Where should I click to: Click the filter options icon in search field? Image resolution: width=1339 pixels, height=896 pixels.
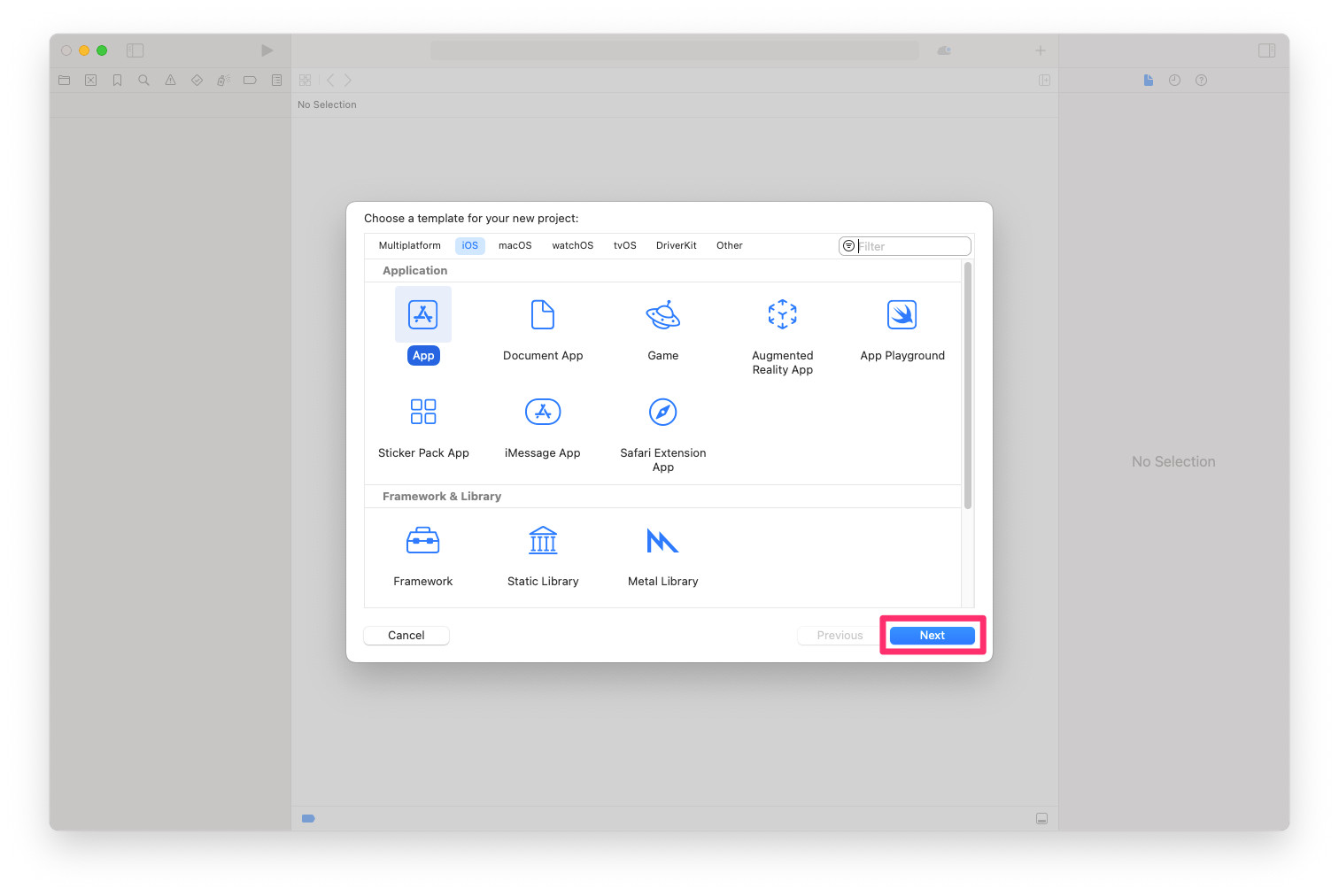[848, 246]
